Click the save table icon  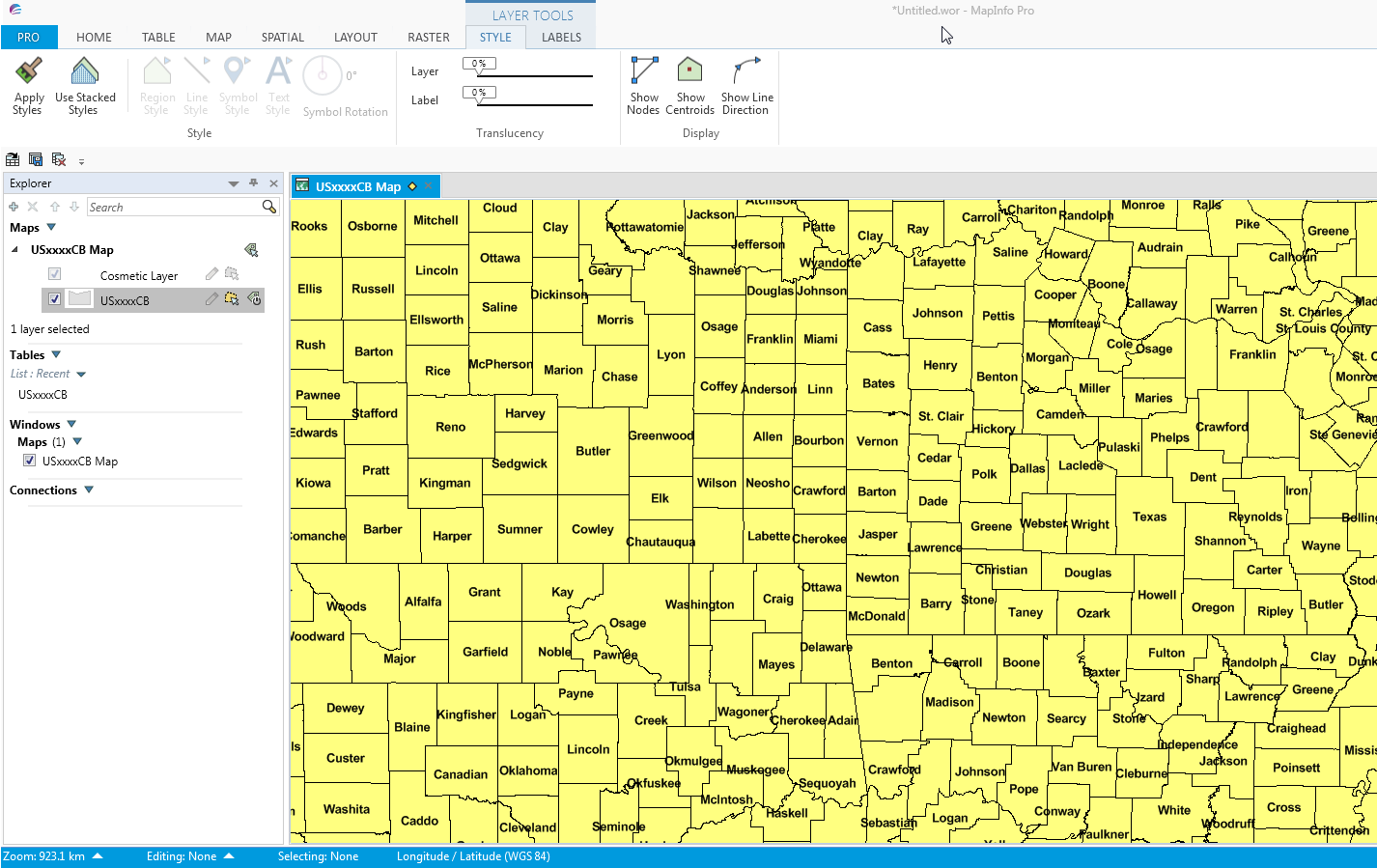coord(36,159)
